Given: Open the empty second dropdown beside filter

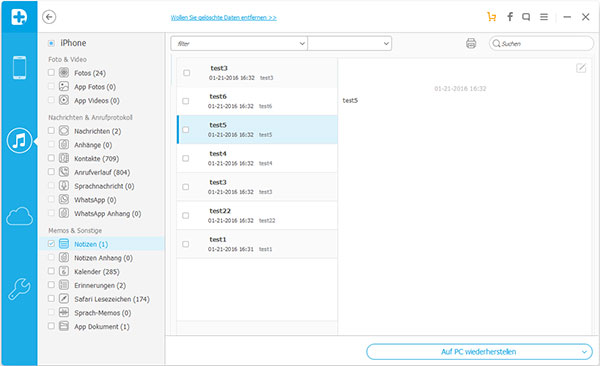Looking at the screenshot, I should 349,43.
